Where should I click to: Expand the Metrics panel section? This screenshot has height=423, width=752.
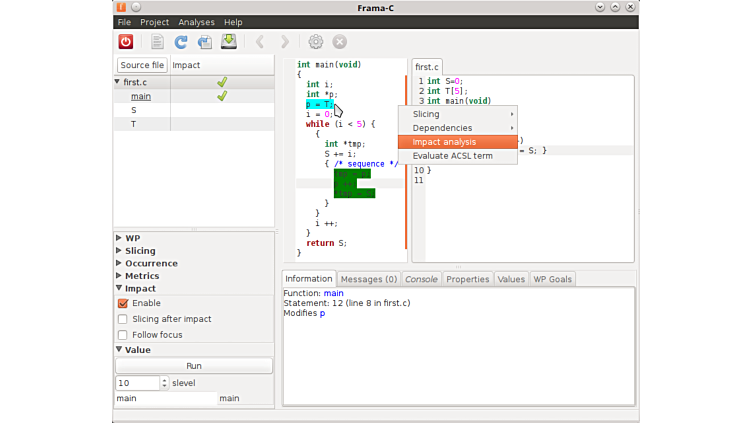[119, 276]
